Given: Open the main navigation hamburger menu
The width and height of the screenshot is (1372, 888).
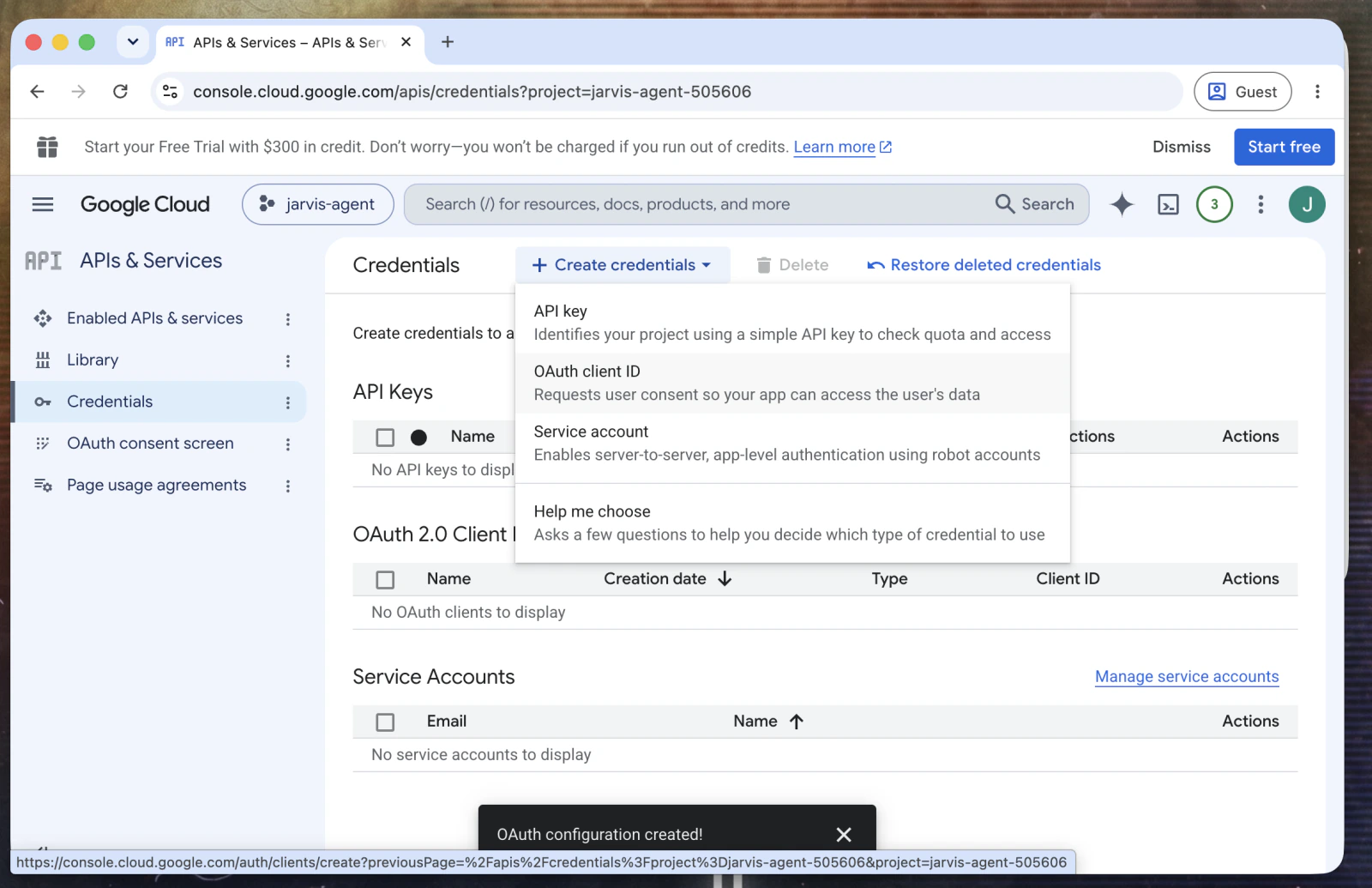Looking at the screenshot, I should coord(42,204).
